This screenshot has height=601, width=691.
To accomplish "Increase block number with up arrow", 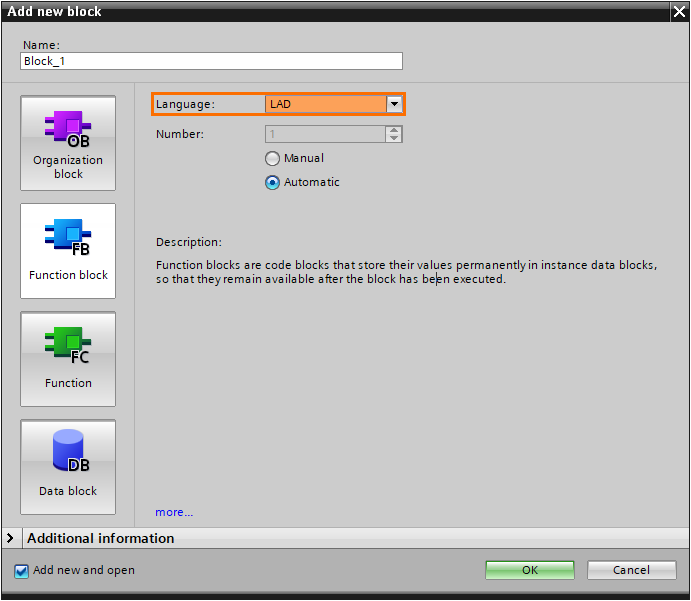I will click(x=394, y=130).
